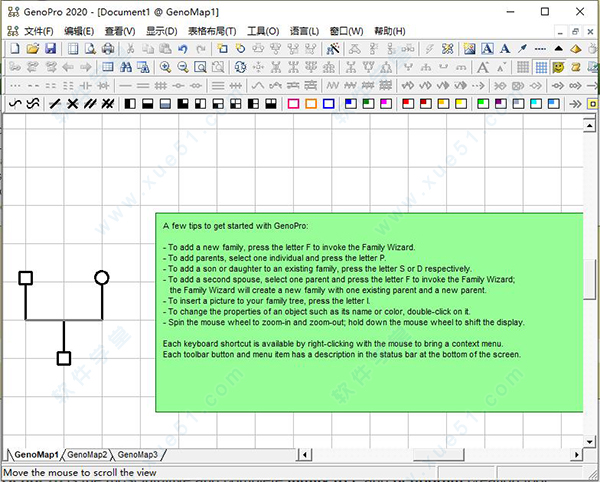Choose the dashed line drawing tool
The height and width of the screenshot is (482, 600).
tap(540, 49)
